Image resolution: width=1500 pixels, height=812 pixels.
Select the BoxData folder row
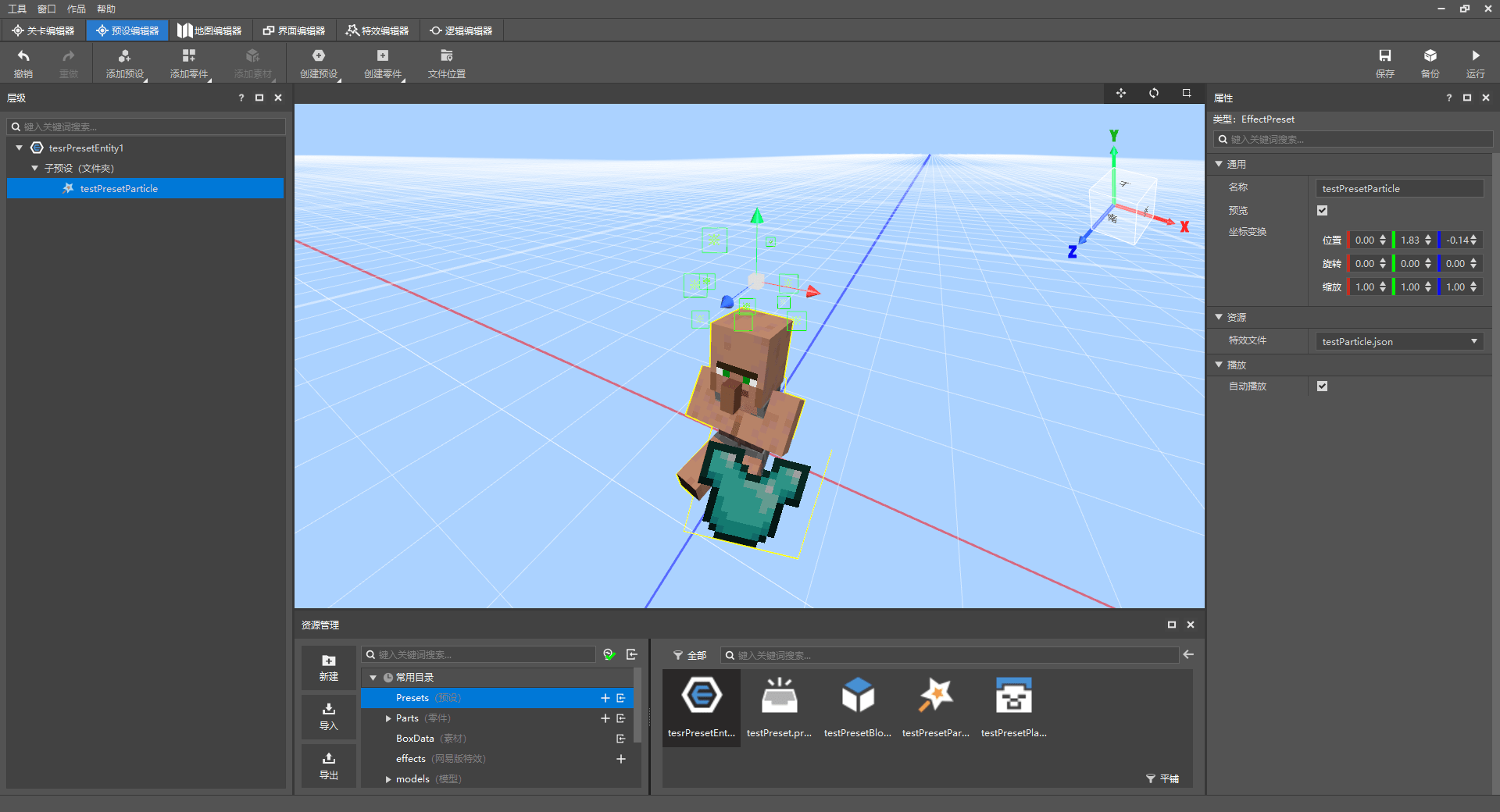click(x=497, y=739)
